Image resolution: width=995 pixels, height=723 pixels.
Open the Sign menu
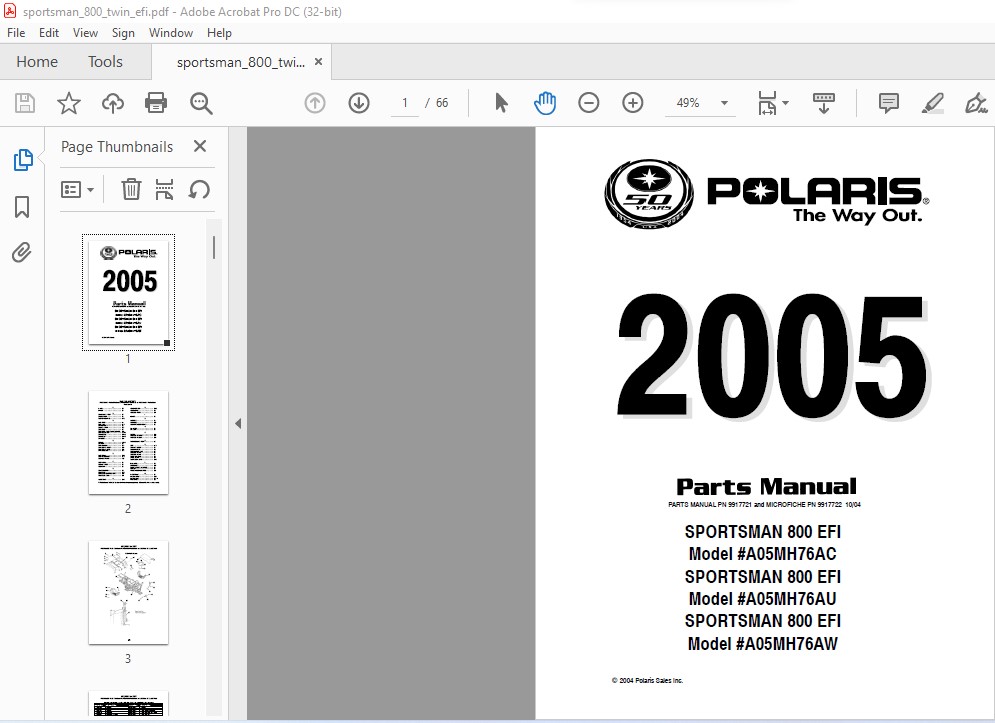[x=123, y=33]
